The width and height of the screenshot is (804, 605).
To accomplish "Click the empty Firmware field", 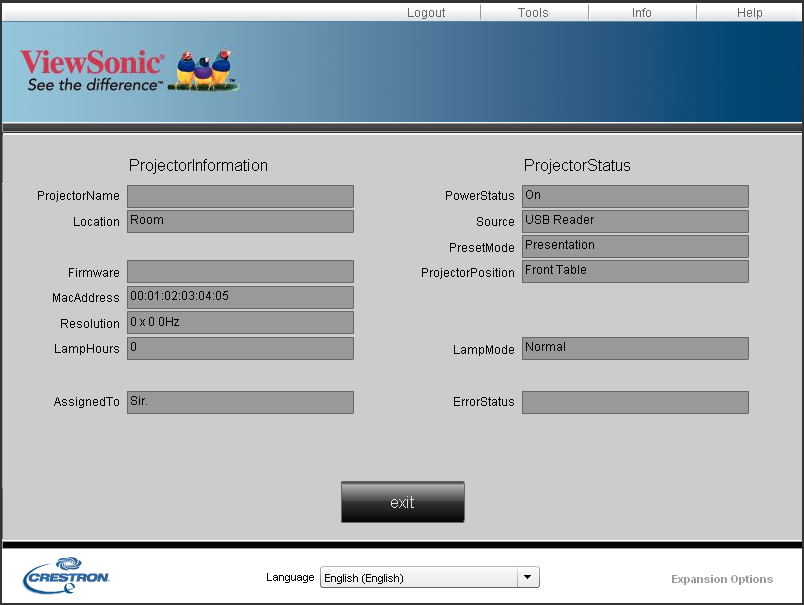I will [240, 272].
